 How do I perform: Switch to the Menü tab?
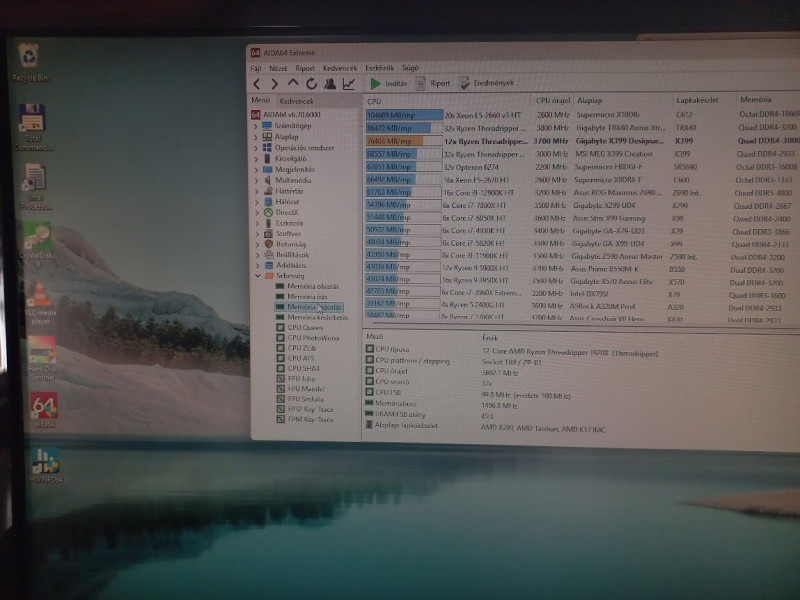[260, 100]
